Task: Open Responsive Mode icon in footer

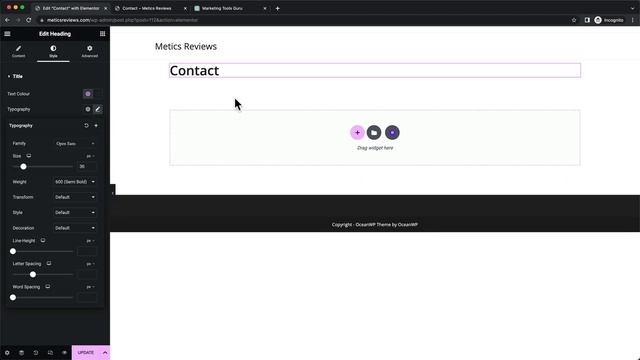Action: (50, 353)
